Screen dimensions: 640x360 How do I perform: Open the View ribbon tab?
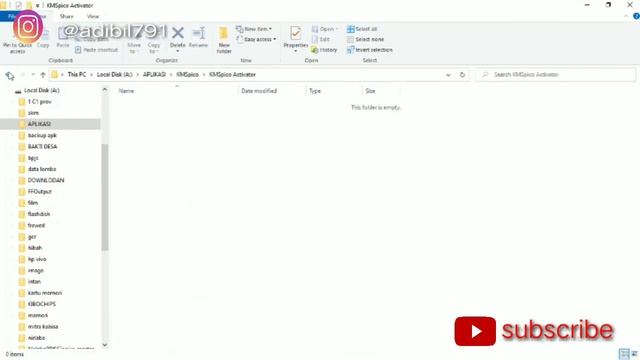(x=93, y=16)
